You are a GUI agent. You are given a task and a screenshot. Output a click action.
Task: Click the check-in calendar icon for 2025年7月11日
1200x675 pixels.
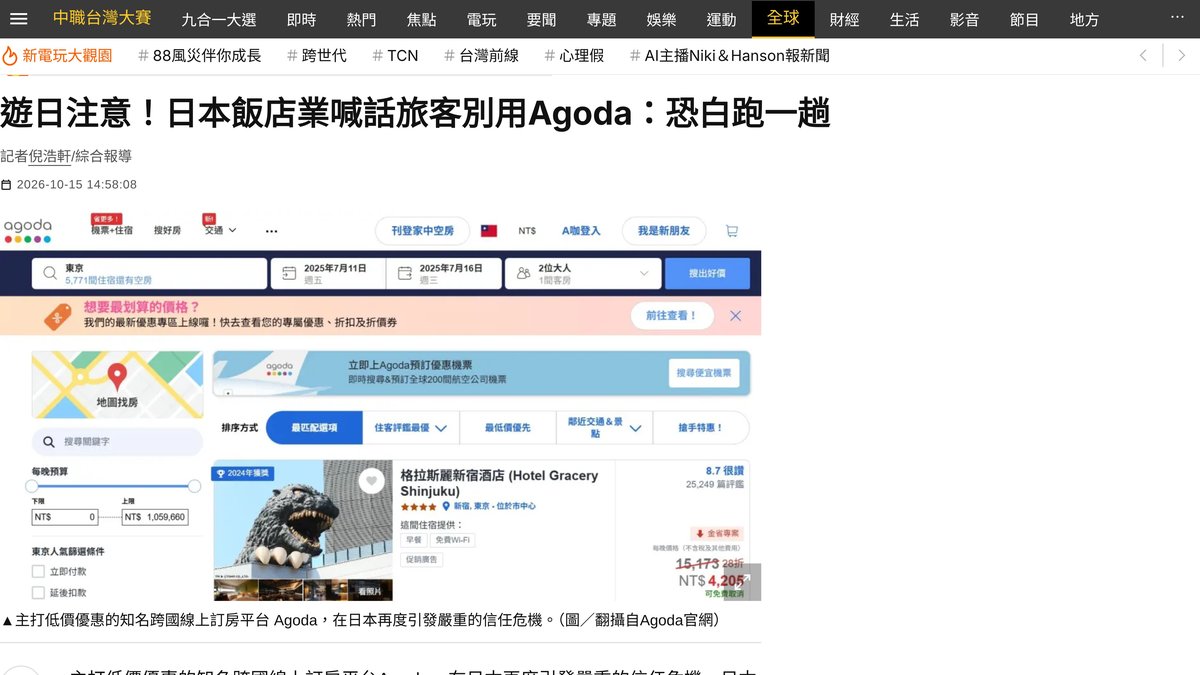(289, 273)
